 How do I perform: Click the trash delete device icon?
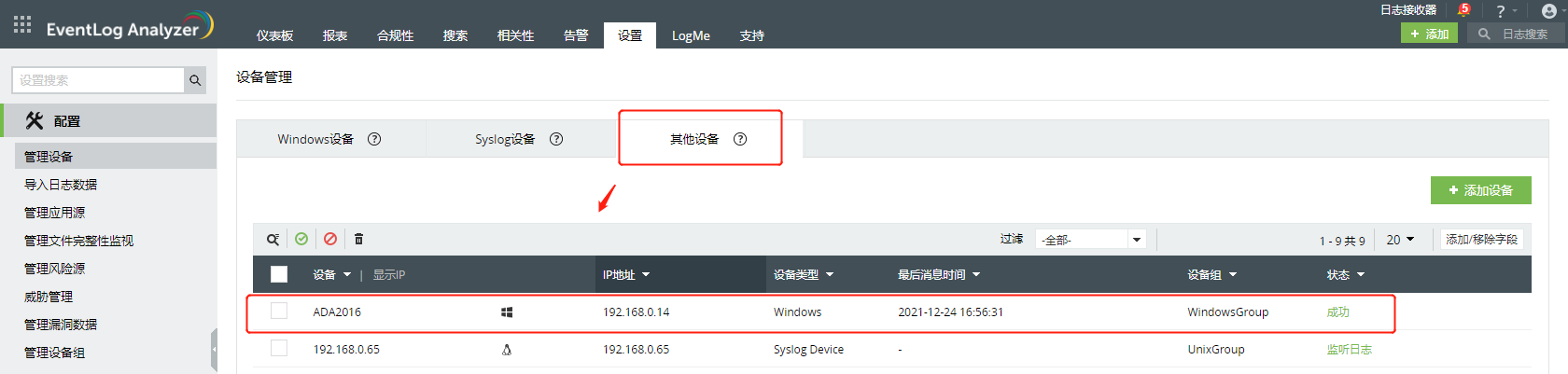pos(358,239)
